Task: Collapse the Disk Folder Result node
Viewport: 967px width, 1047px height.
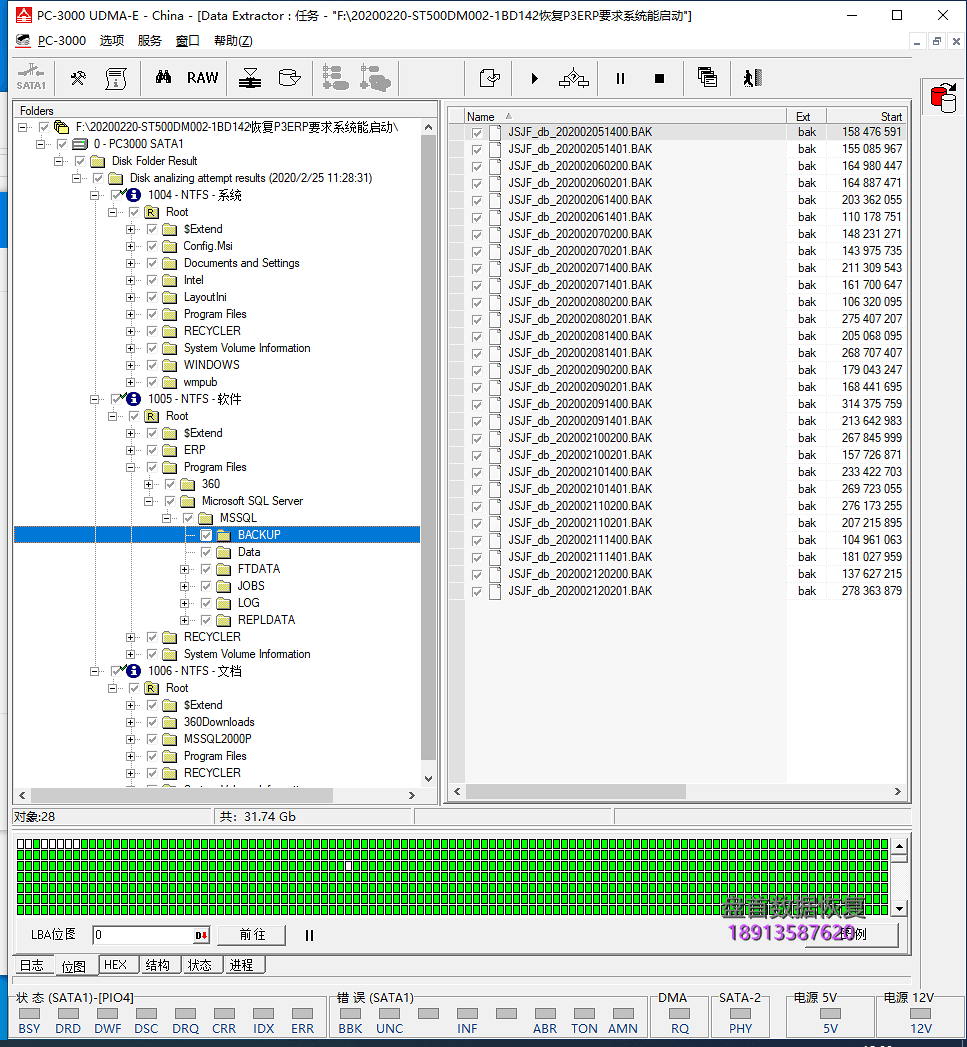Action: [x=58, y=161]
